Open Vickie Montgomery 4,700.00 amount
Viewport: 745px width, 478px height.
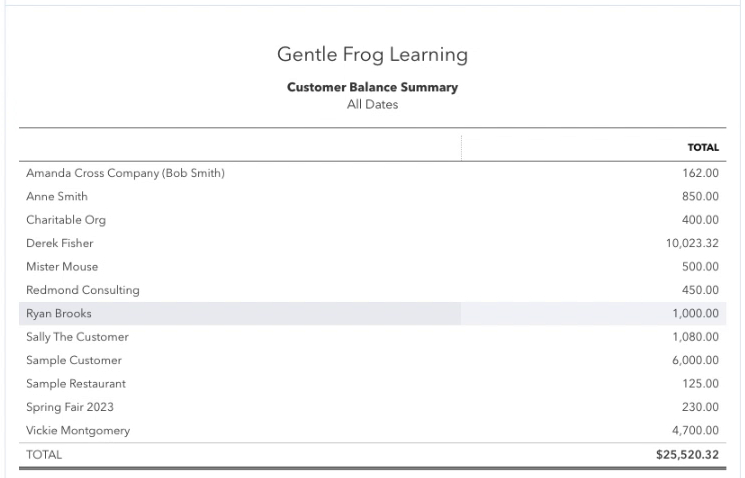[696, 430]
